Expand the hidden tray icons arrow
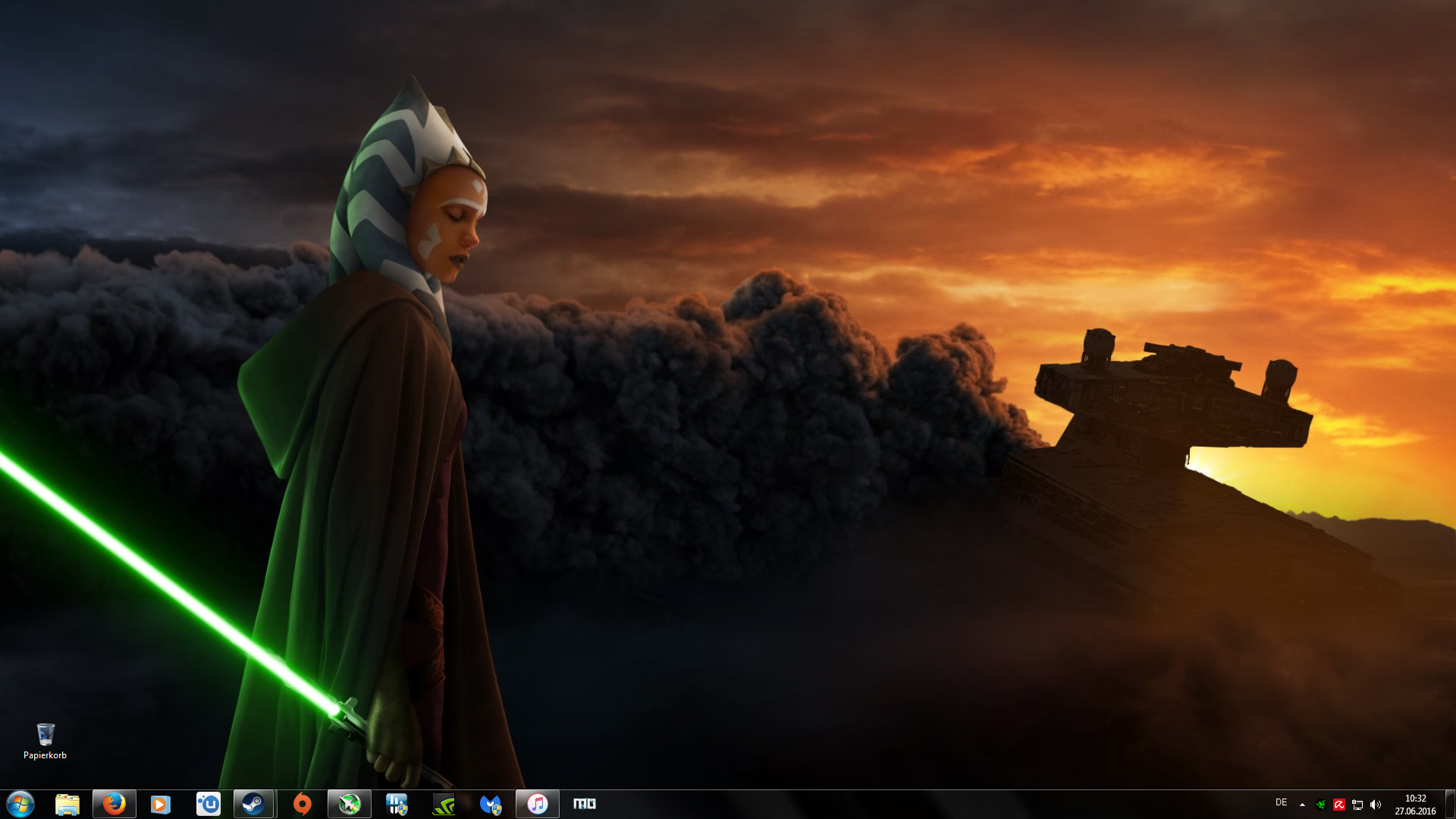This screenshot has width=1456, height=819. 1302,805
